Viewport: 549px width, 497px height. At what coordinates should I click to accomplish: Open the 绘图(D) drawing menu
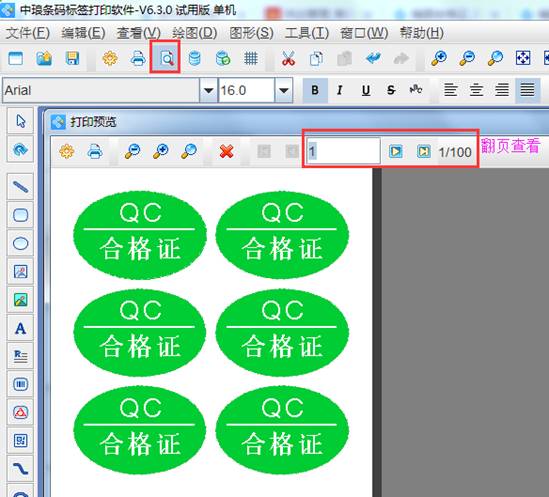coord(195,33)
